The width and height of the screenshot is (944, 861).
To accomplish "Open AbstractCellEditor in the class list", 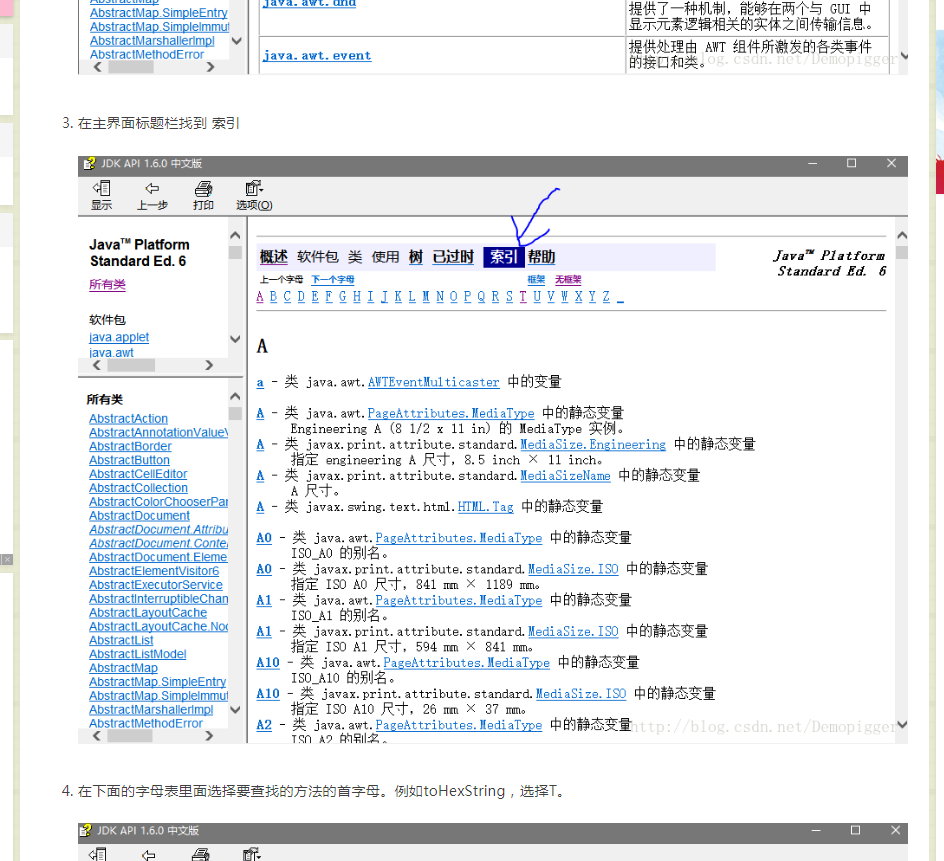I will click(138, 474).
